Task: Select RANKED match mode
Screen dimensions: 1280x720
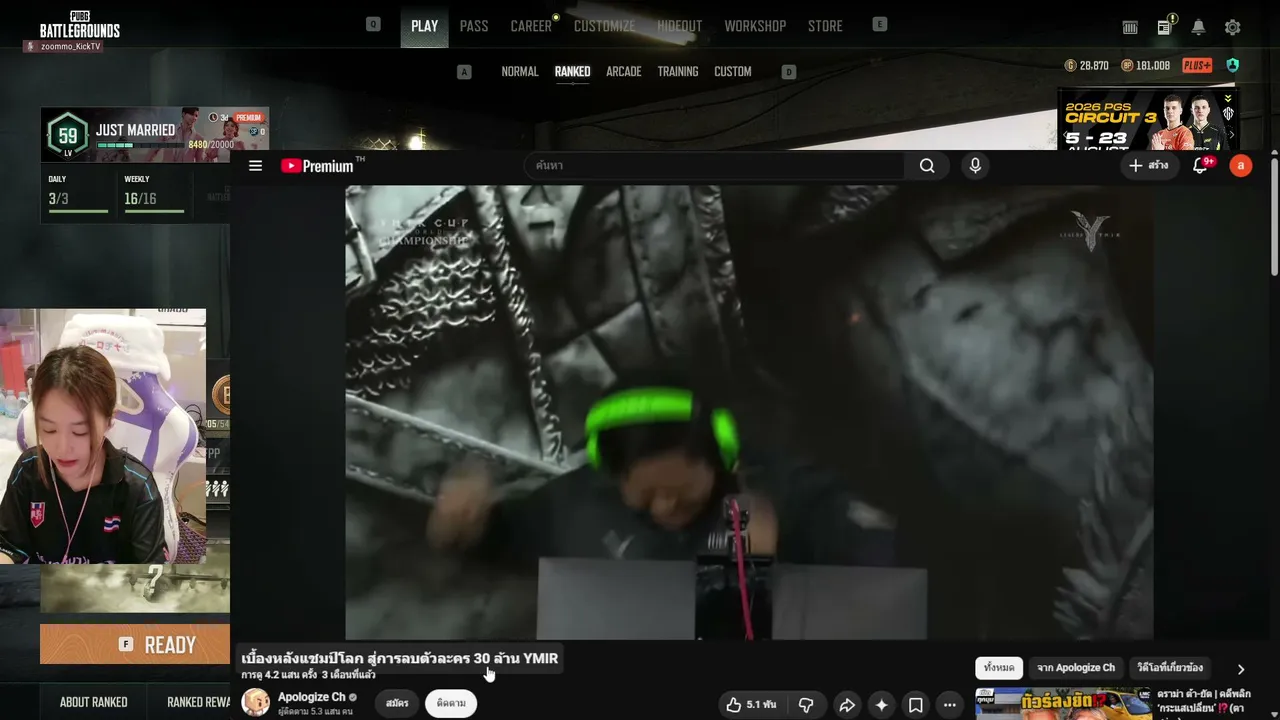Action: coord(572,72)
